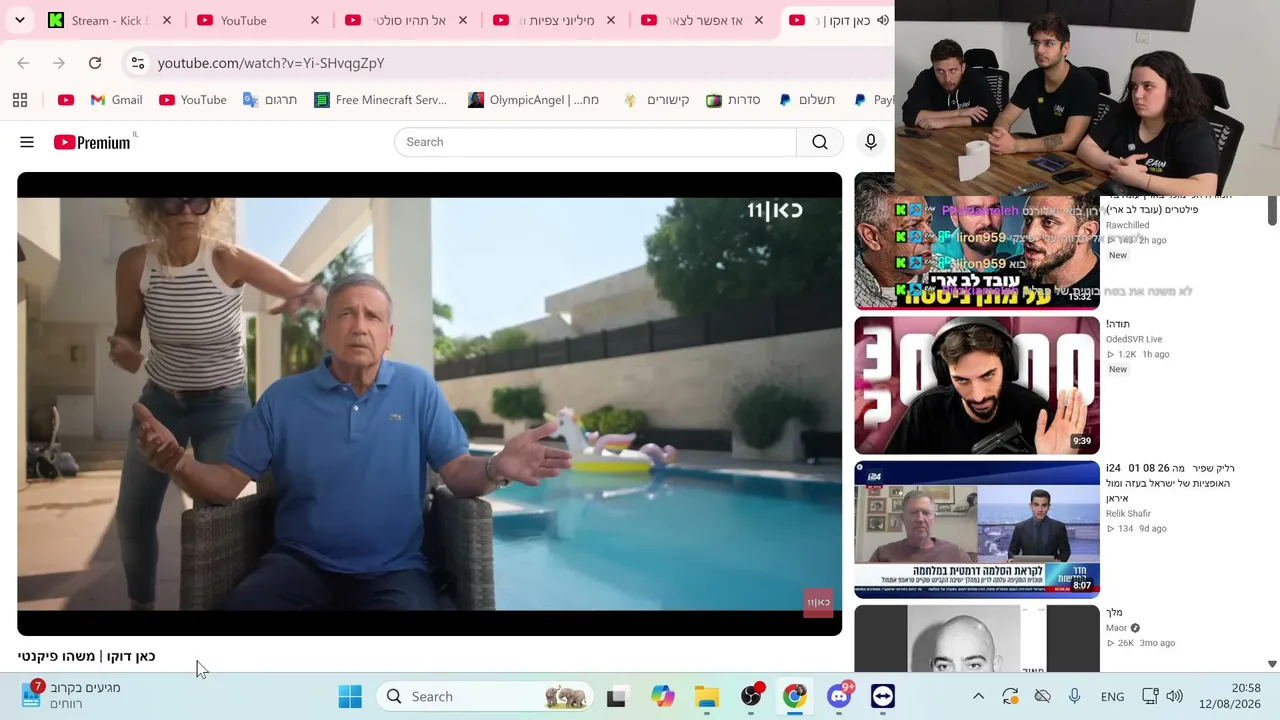Reload the page with the refresh icon

tap(95, 63)
